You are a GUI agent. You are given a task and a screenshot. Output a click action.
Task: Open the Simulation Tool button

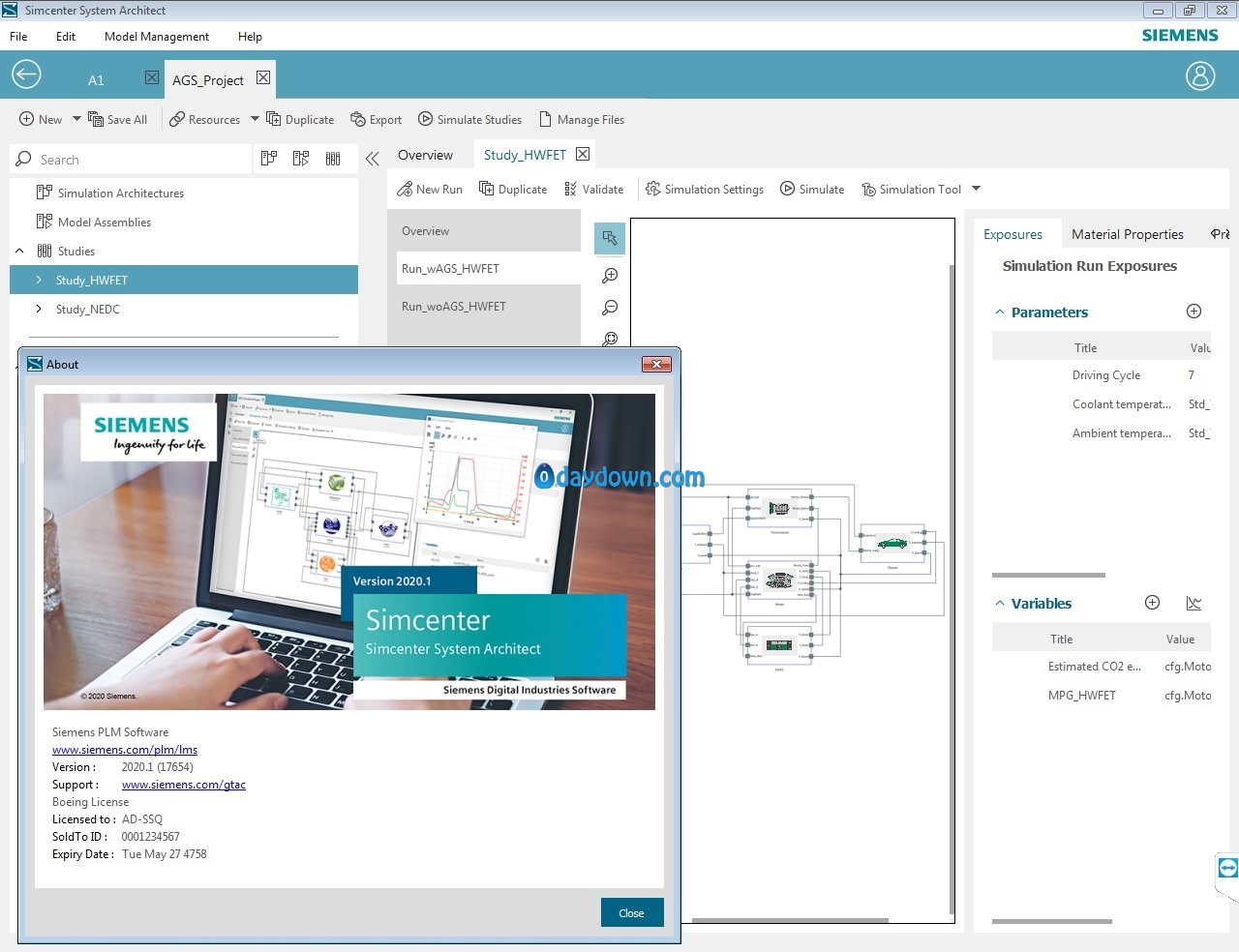(x=911, y=189)
